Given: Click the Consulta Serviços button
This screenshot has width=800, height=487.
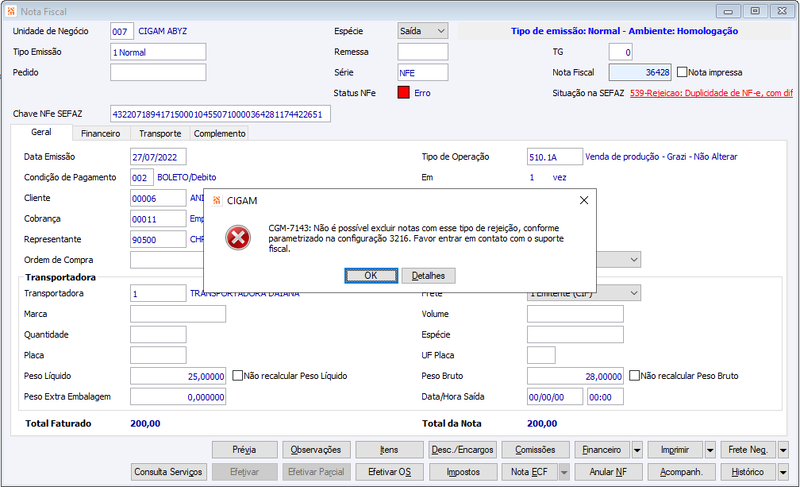Looking at the screenshot, I should pos(168,472).
